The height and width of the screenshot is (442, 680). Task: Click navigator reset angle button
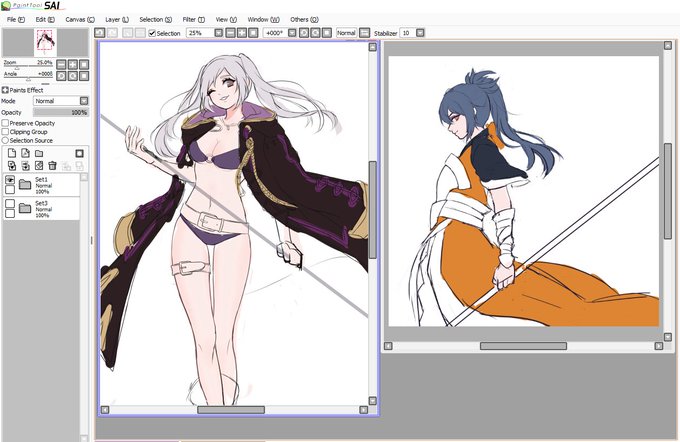click(84, 76)
